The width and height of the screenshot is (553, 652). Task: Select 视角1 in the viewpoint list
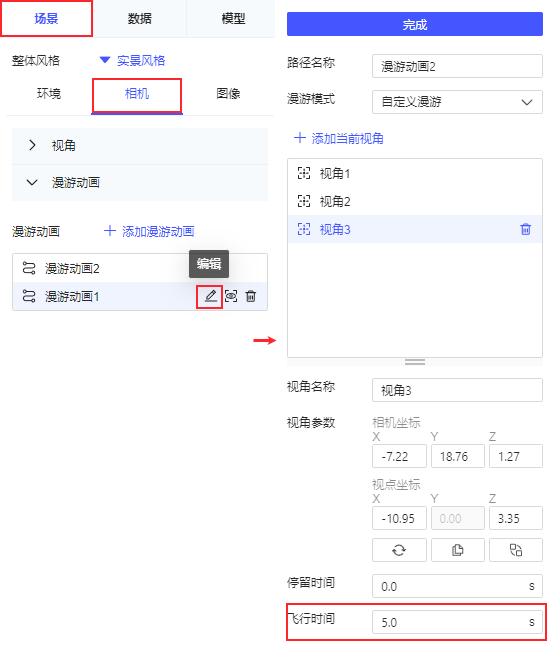point(415,173)
